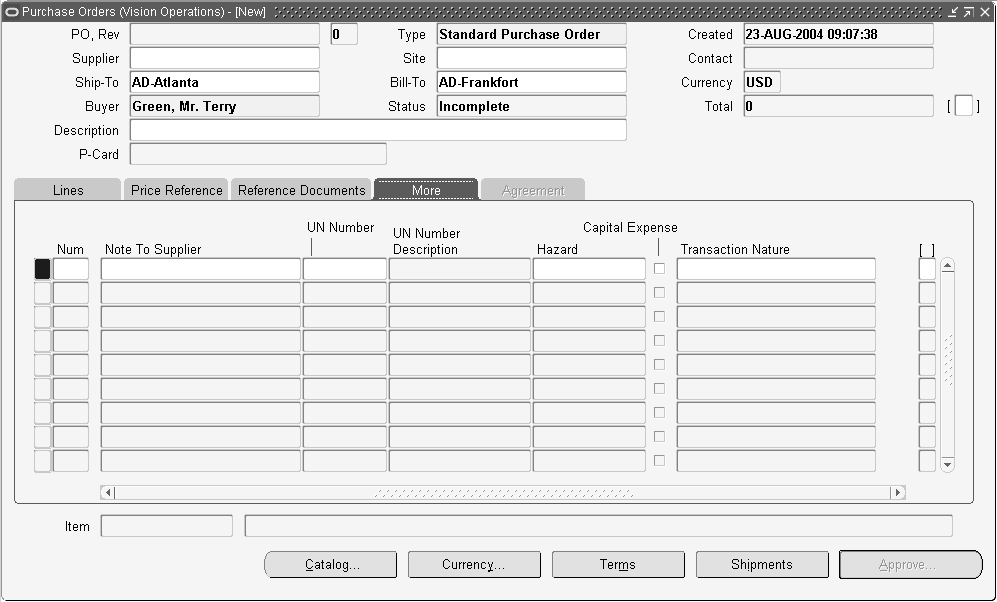Maximize the Purchase Orders window
This screenshot has width=997, height=602.
point(968,12)
